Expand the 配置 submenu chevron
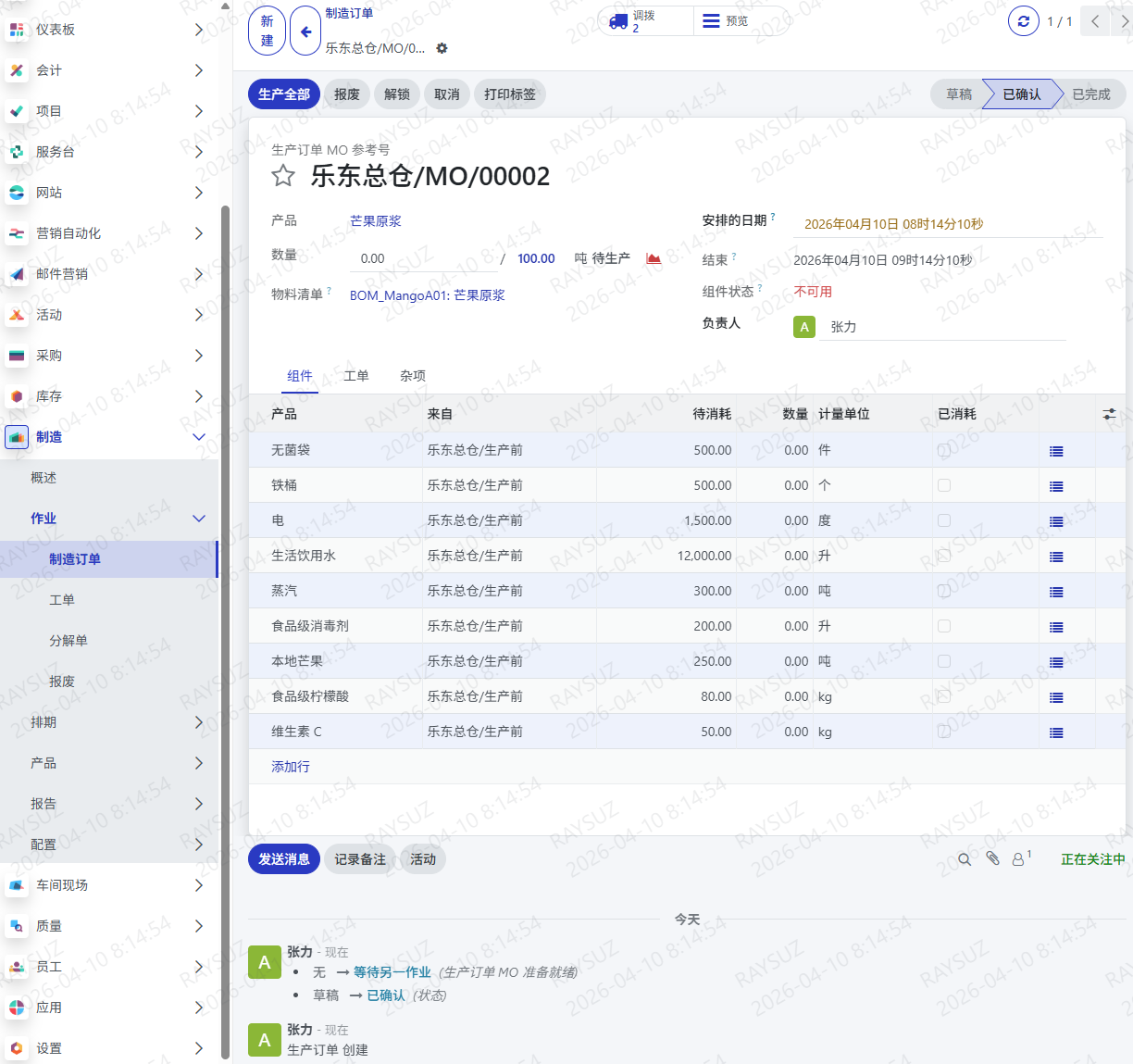This screenshot has height=1064, width=1133. click(199, 845)
